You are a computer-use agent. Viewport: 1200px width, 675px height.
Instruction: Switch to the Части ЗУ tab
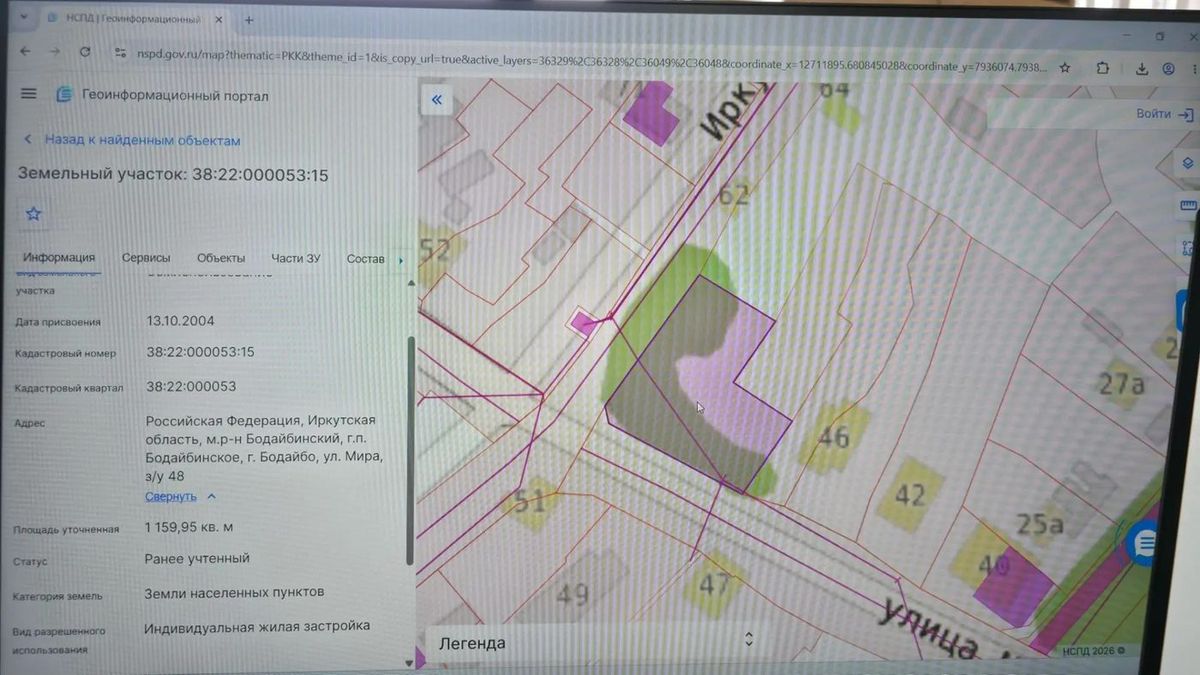(296, 258)
